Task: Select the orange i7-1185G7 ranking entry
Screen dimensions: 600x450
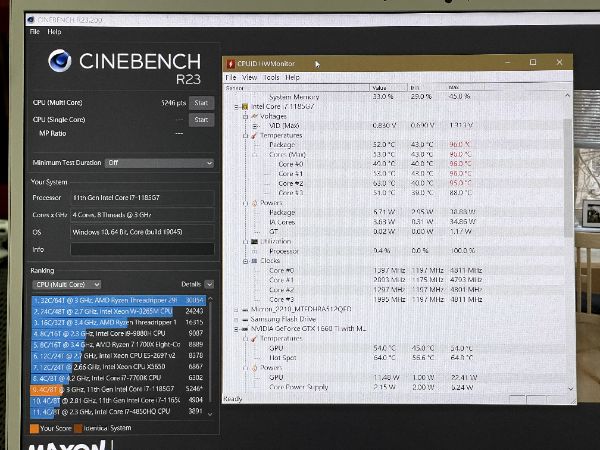Action: [118, 389]
